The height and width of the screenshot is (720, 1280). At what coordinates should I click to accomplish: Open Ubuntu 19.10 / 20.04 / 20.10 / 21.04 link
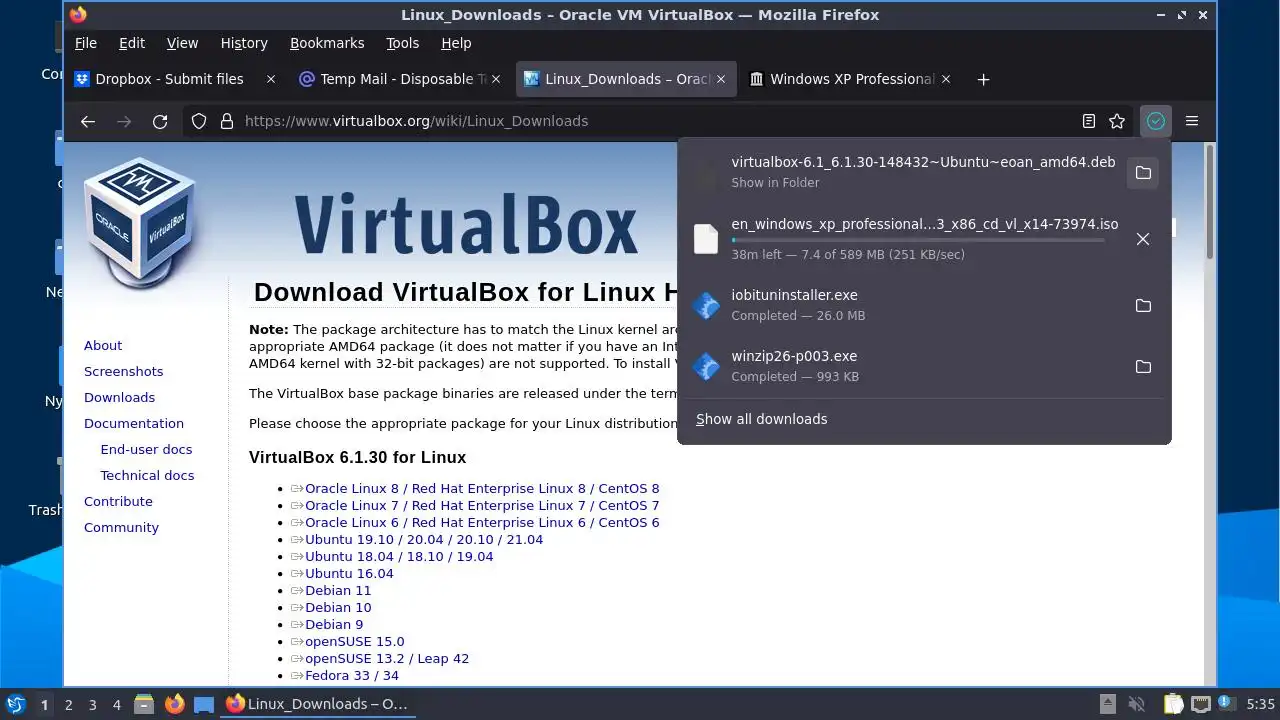click(424, 539)
